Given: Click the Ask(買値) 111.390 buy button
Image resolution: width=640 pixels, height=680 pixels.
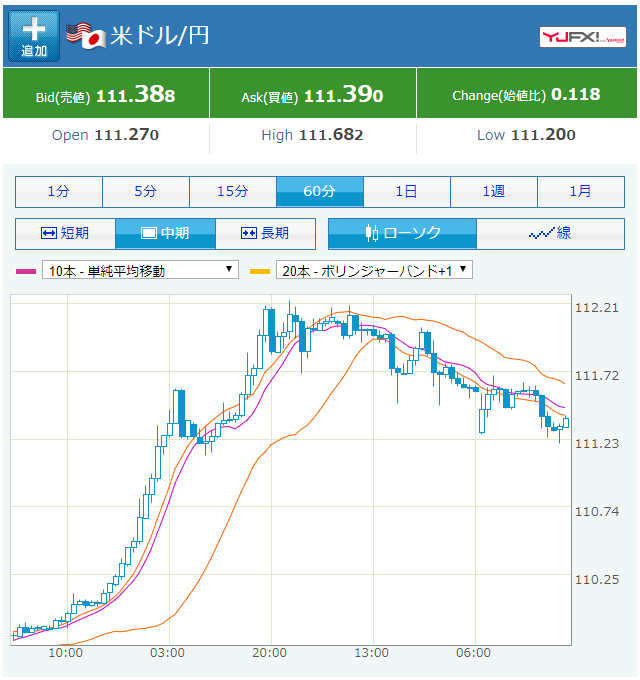Looking at the screenshot, I should point(313,95).
